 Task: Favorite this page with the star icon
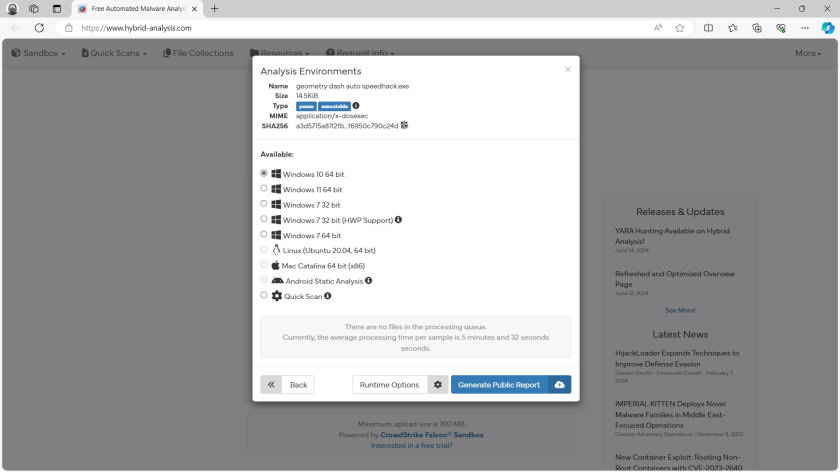680,28
